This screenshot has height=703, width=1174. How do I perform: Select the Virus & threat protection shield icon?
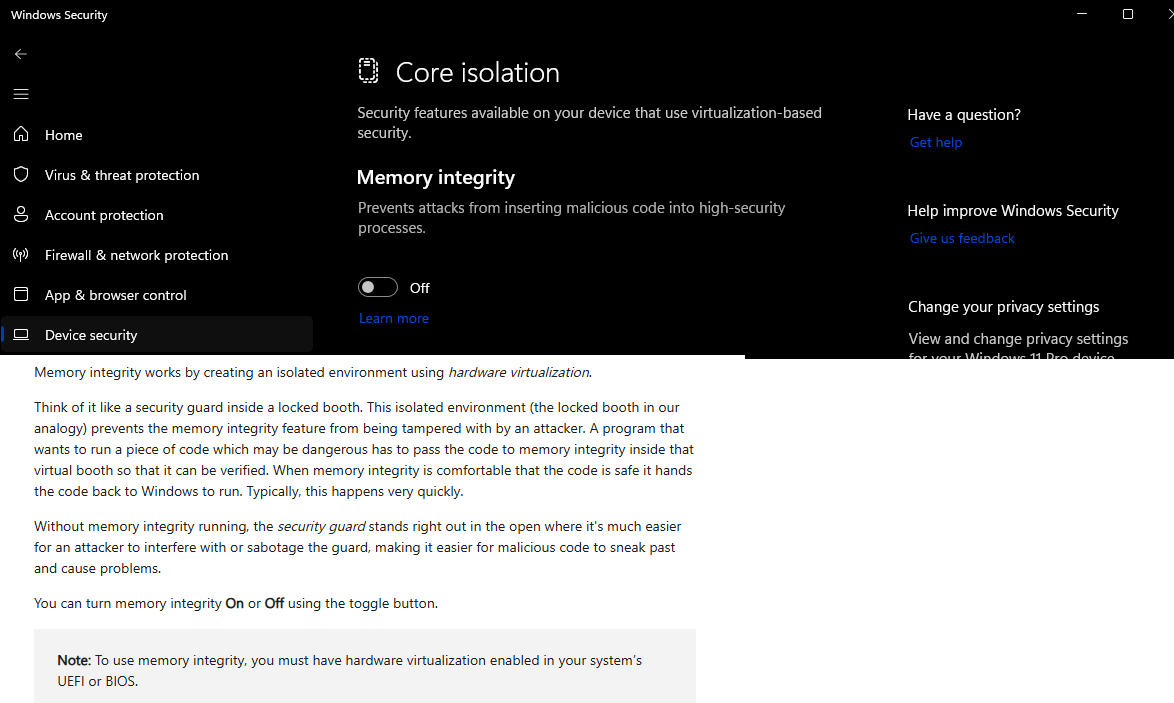(21, 174)
